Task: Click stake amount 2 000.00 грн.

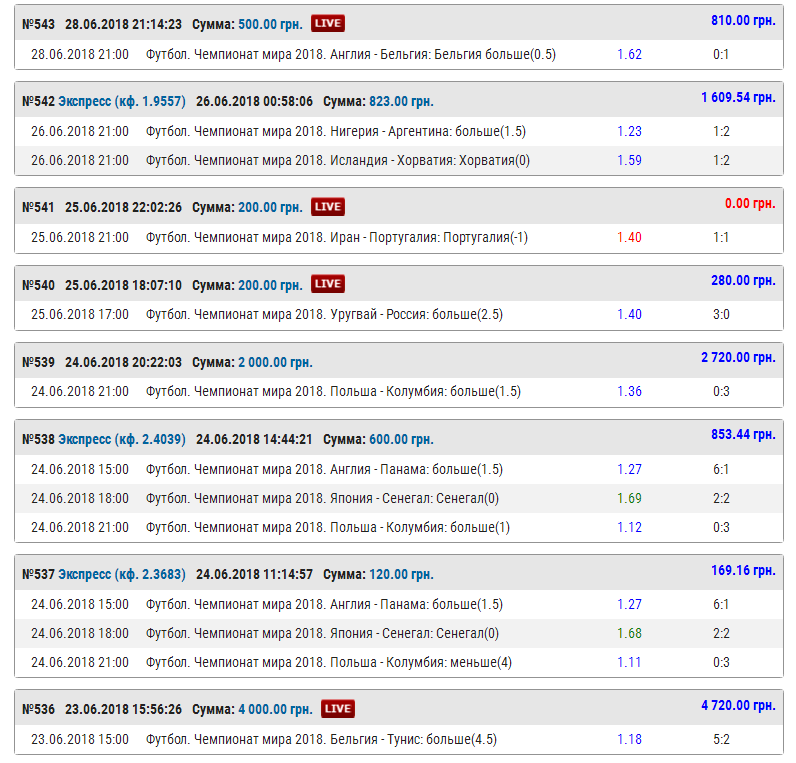Action: coord(275,362)
